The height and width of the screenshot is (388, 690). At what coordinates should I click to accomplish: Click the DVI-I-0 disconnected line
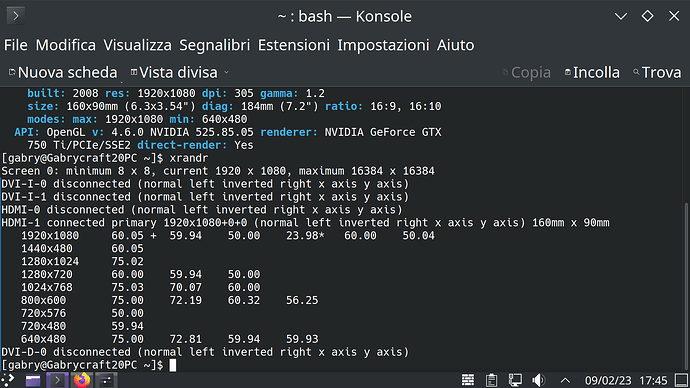tap(205, 184)
